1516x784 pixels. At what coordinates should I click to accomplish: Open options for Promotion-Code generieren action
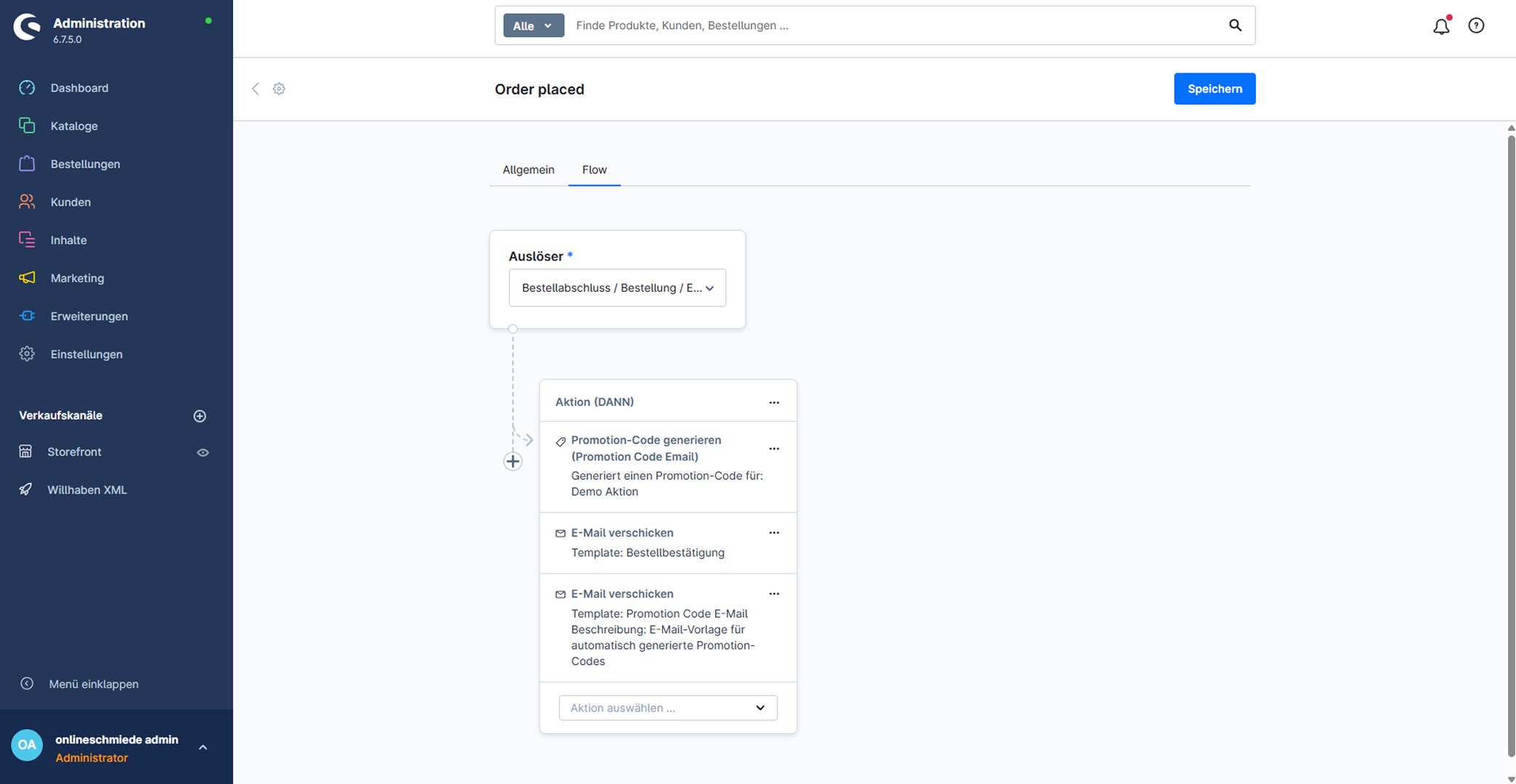774,449
